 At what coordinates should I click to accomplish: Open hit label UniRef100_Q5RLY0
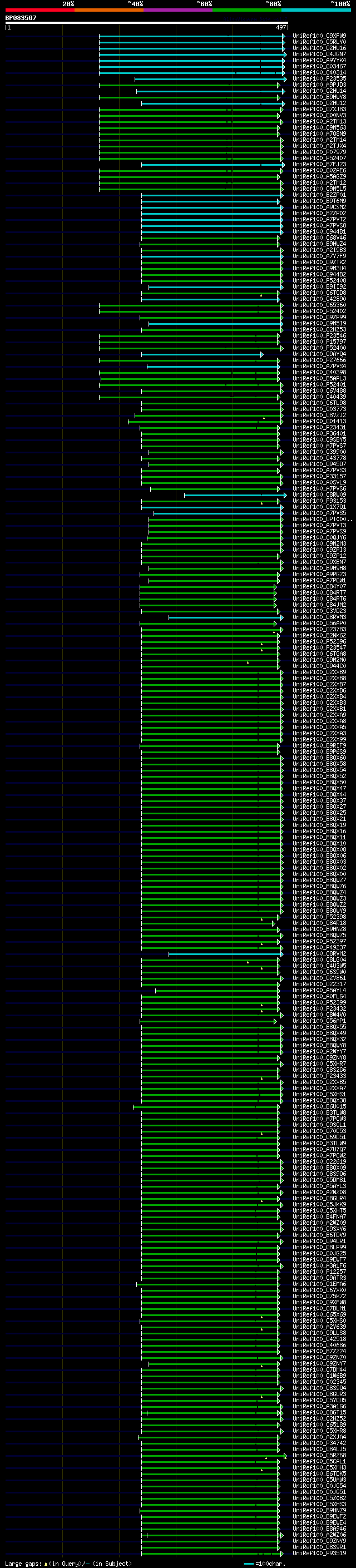(319, 42)
